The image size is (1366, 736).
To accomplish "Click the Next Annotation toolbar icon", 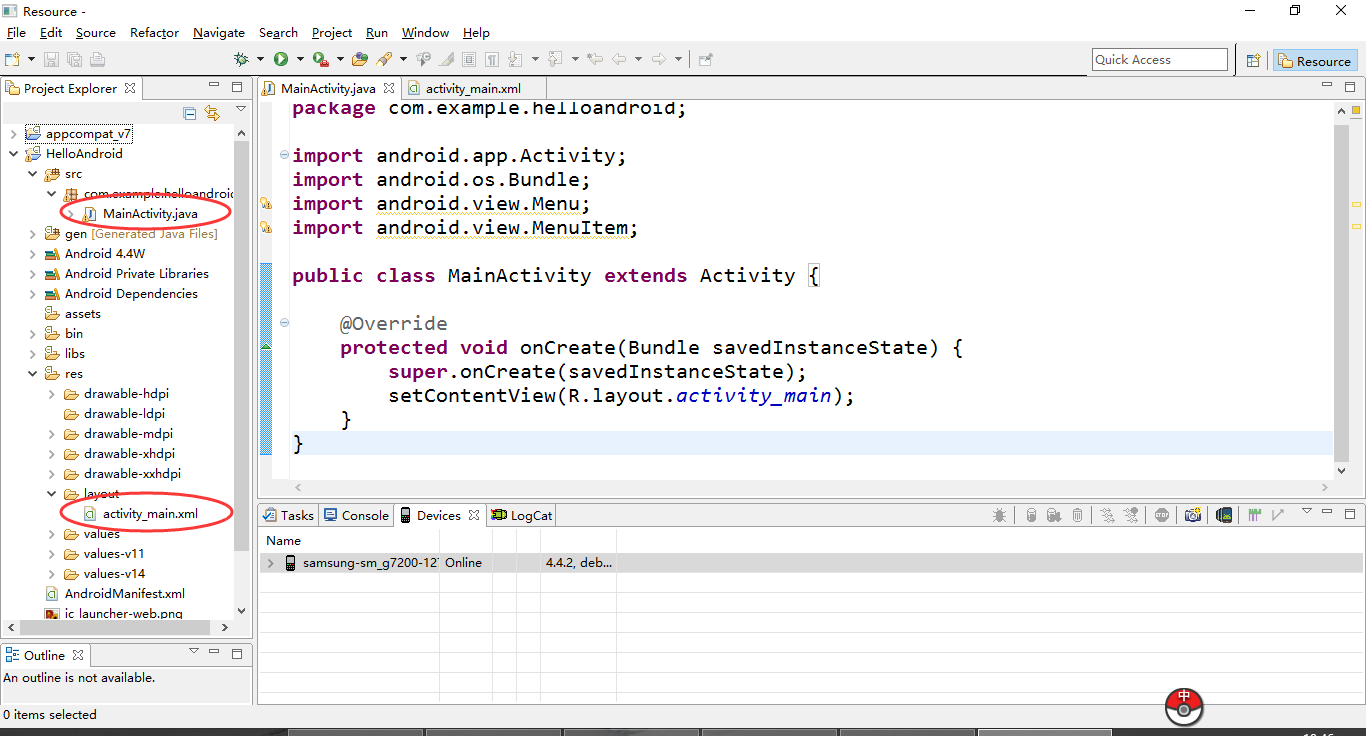I will pos(515,60).
